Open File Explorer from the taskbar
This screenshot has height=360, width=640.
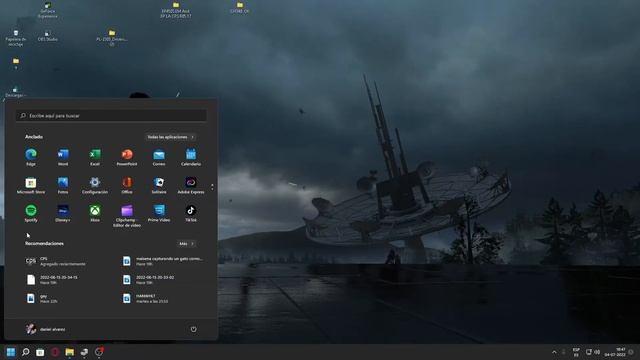point(69,352)
